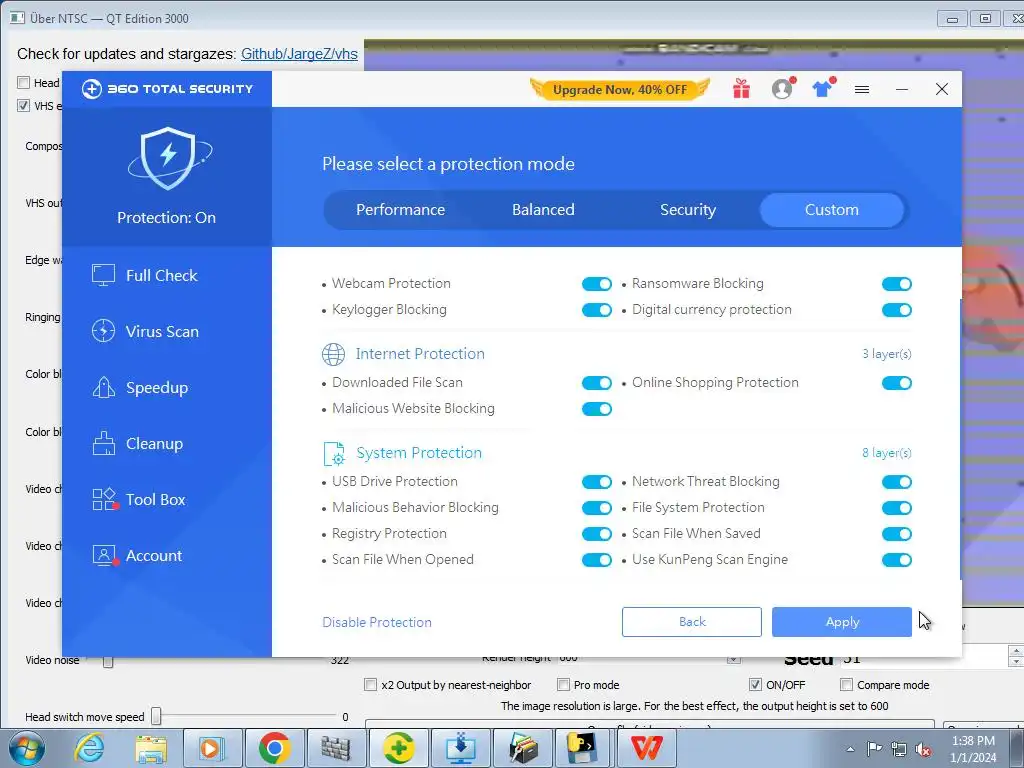Screen dimensions: 1024x768
Task: Click the settings list vertical scrollbar
Action: [x=960, y=439]
